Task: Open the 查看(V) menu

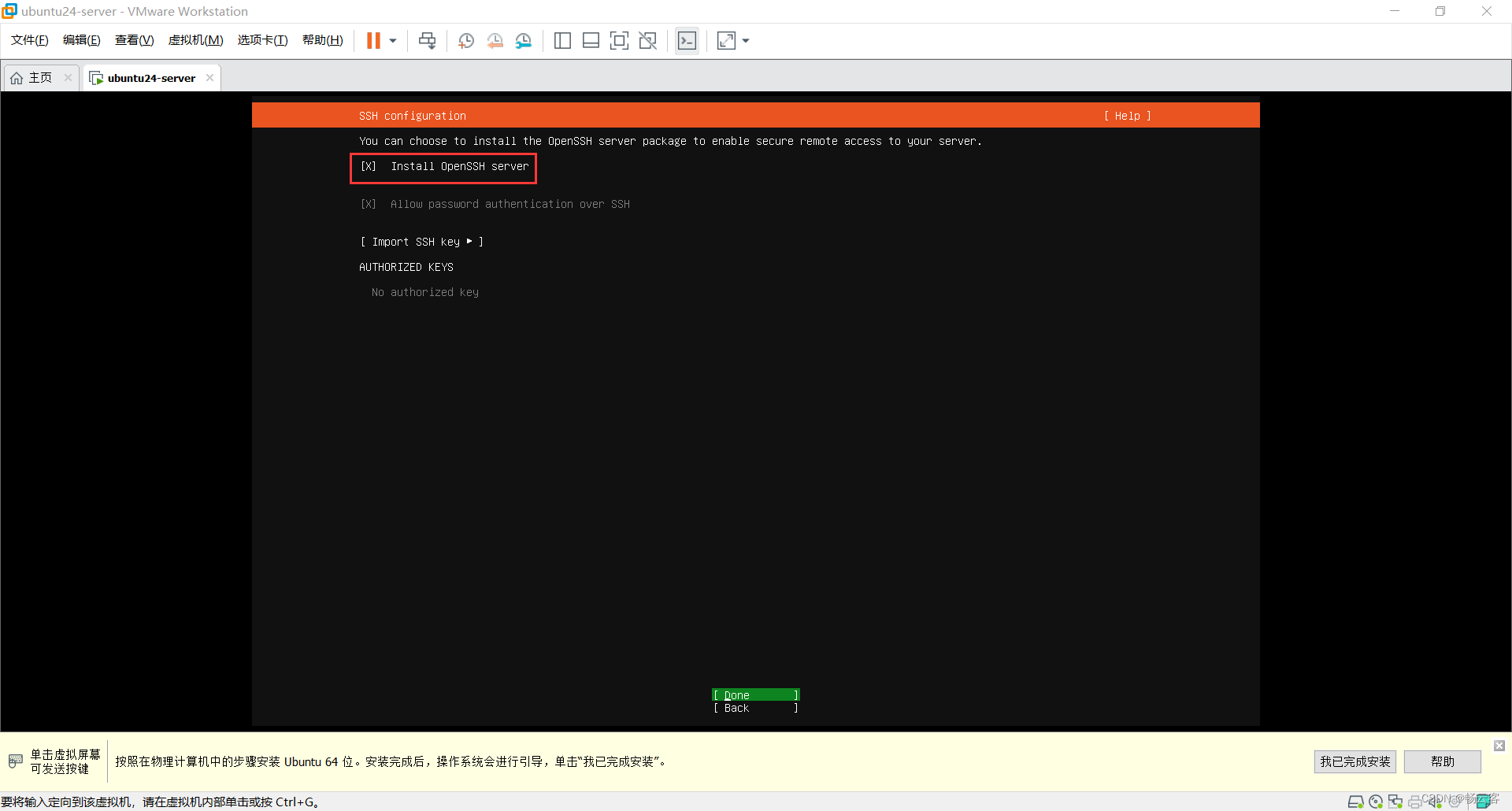Action: coord(135,40)
